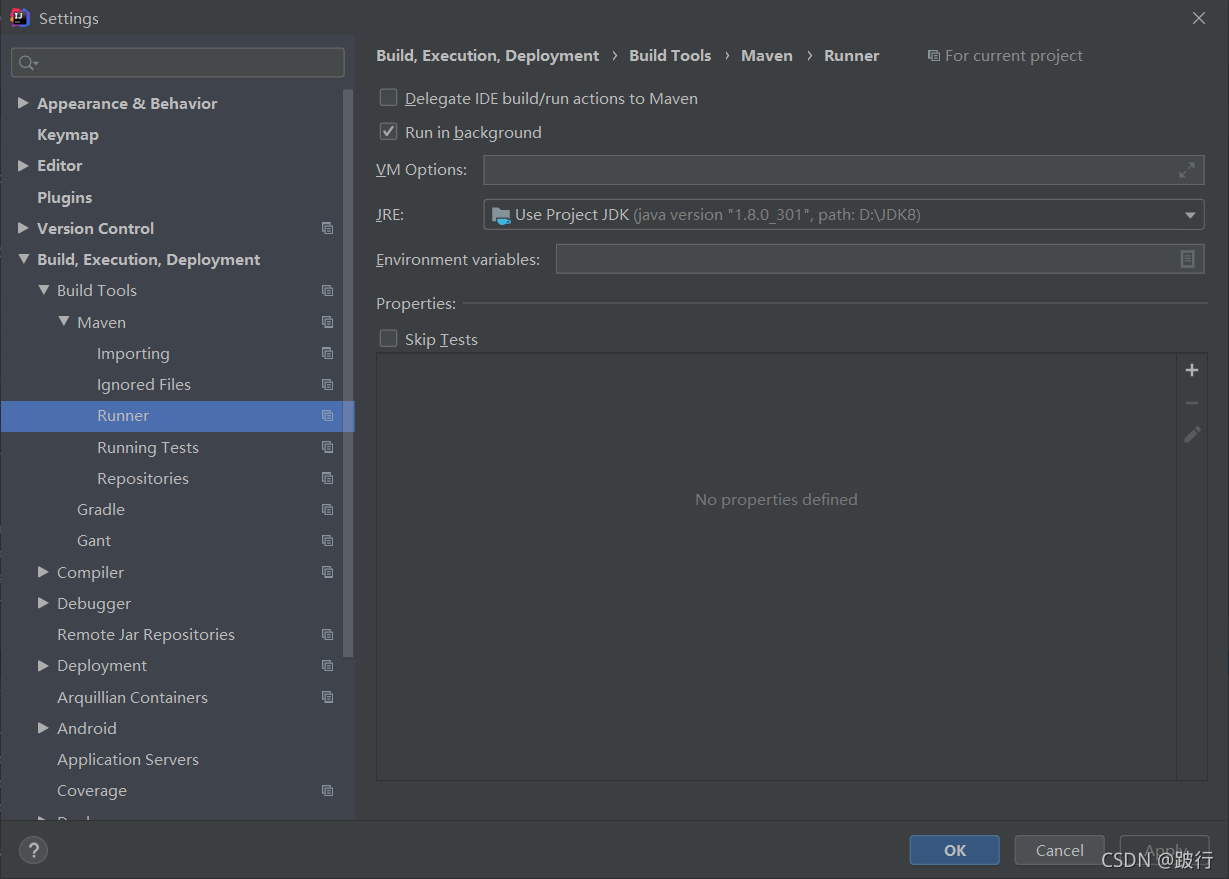The height and width of the screenshot is (879, 1229).
Task: Collapse Build, Execution, Deployment section
Action: coord(23,260)
